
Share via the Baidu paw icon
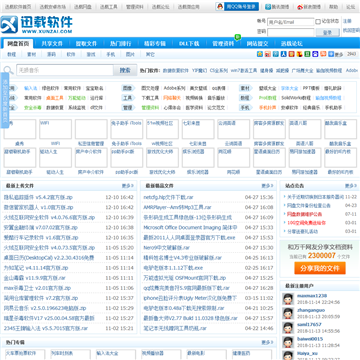(x=316, y=54)
